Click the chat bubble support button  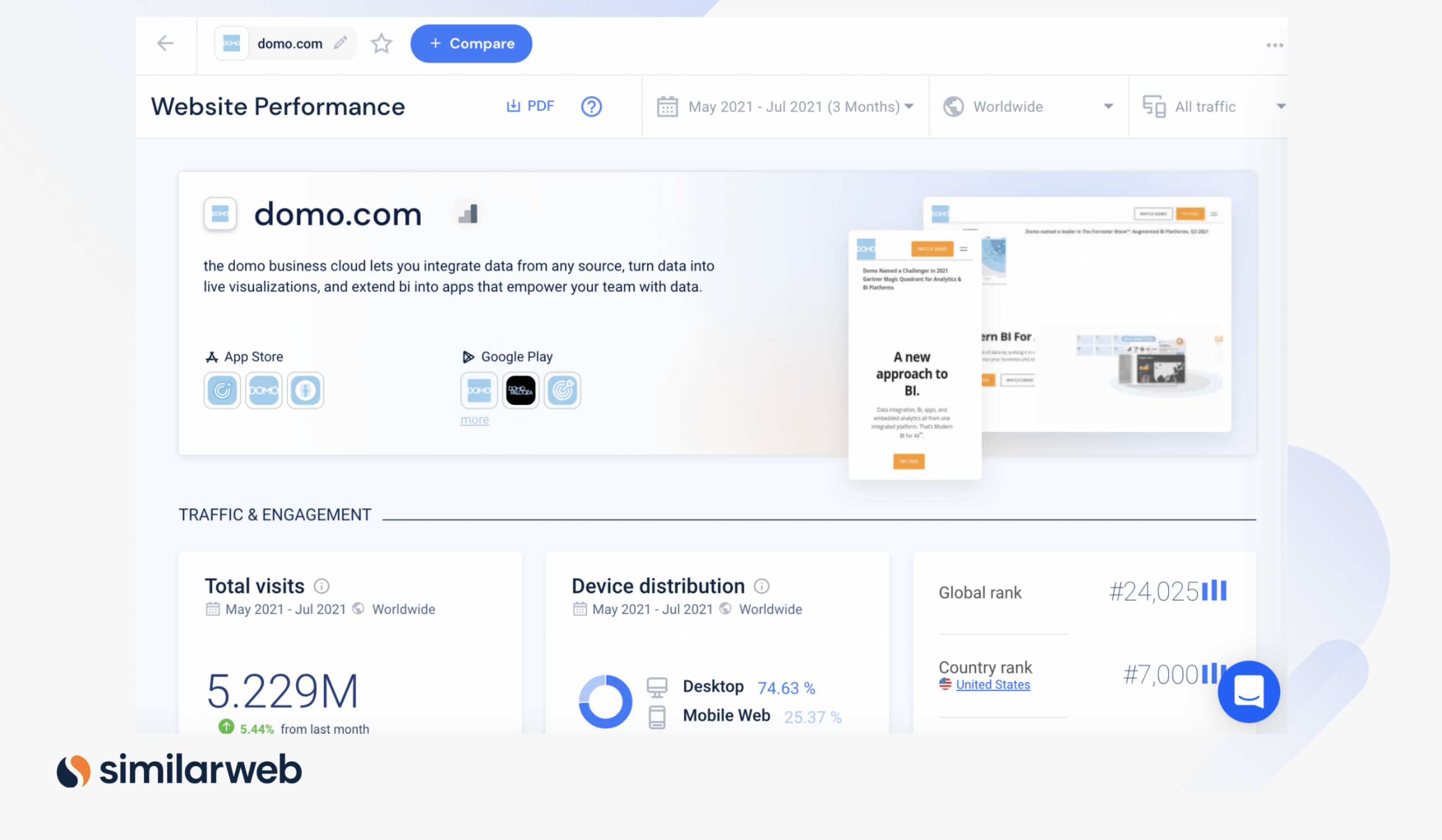point(1249,691)
